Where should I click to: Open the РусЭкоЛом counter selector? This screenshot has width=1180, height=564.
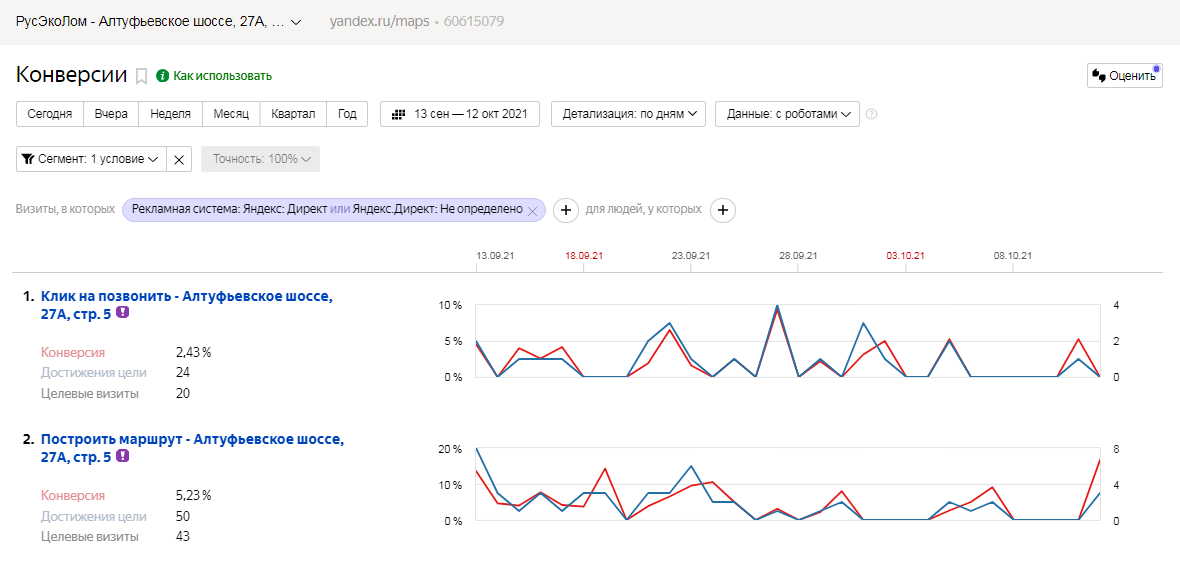[158, 21]
